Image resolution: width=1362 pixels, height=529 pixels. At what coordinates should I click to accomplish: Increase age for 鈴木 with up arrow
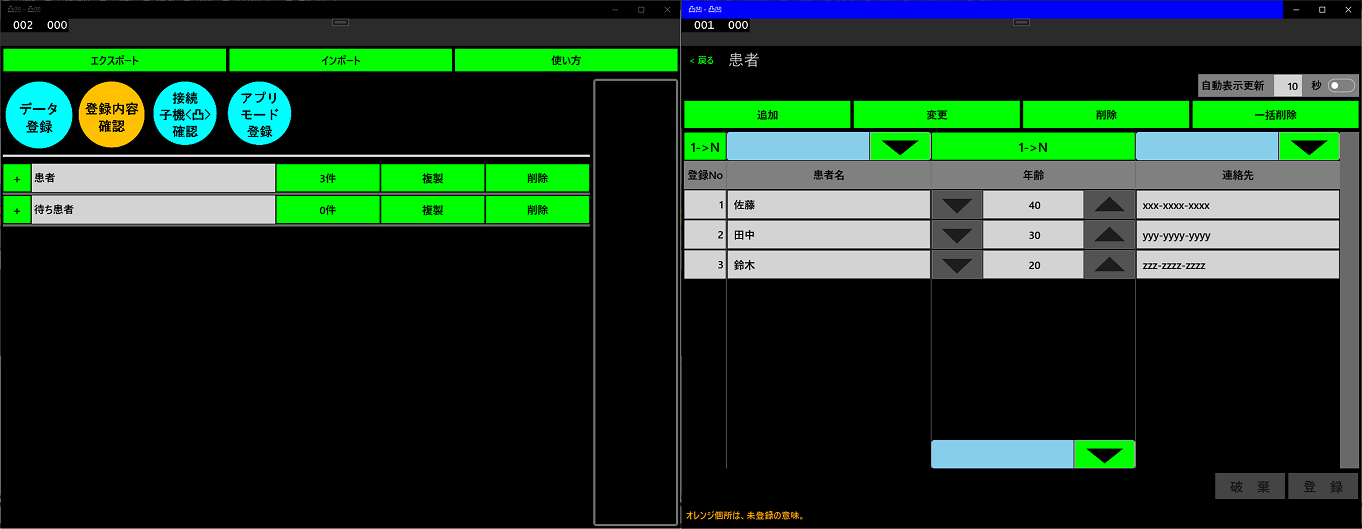click(1109, 265)
